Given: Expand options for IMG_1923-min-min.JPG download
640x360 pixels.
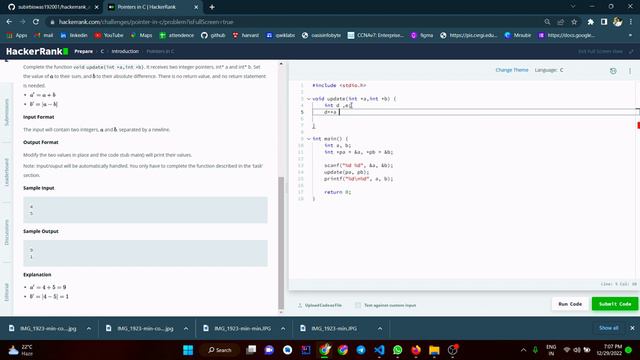Looking at the screenshot, I should 283,328.
